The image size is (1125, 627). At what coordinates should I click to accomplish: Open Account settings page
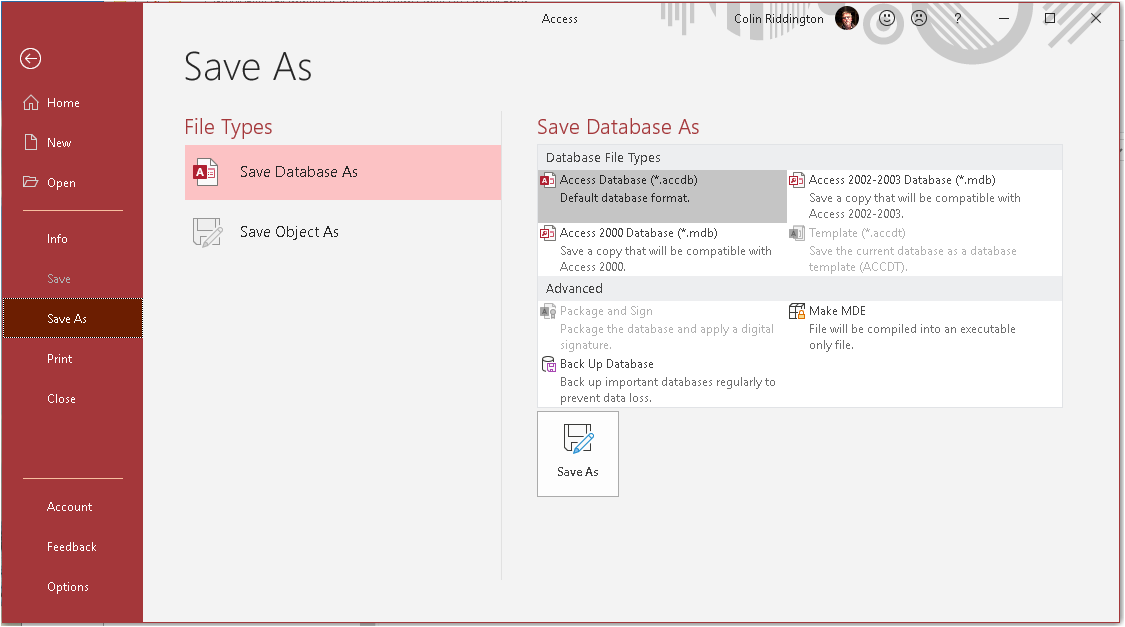point(69,507)
